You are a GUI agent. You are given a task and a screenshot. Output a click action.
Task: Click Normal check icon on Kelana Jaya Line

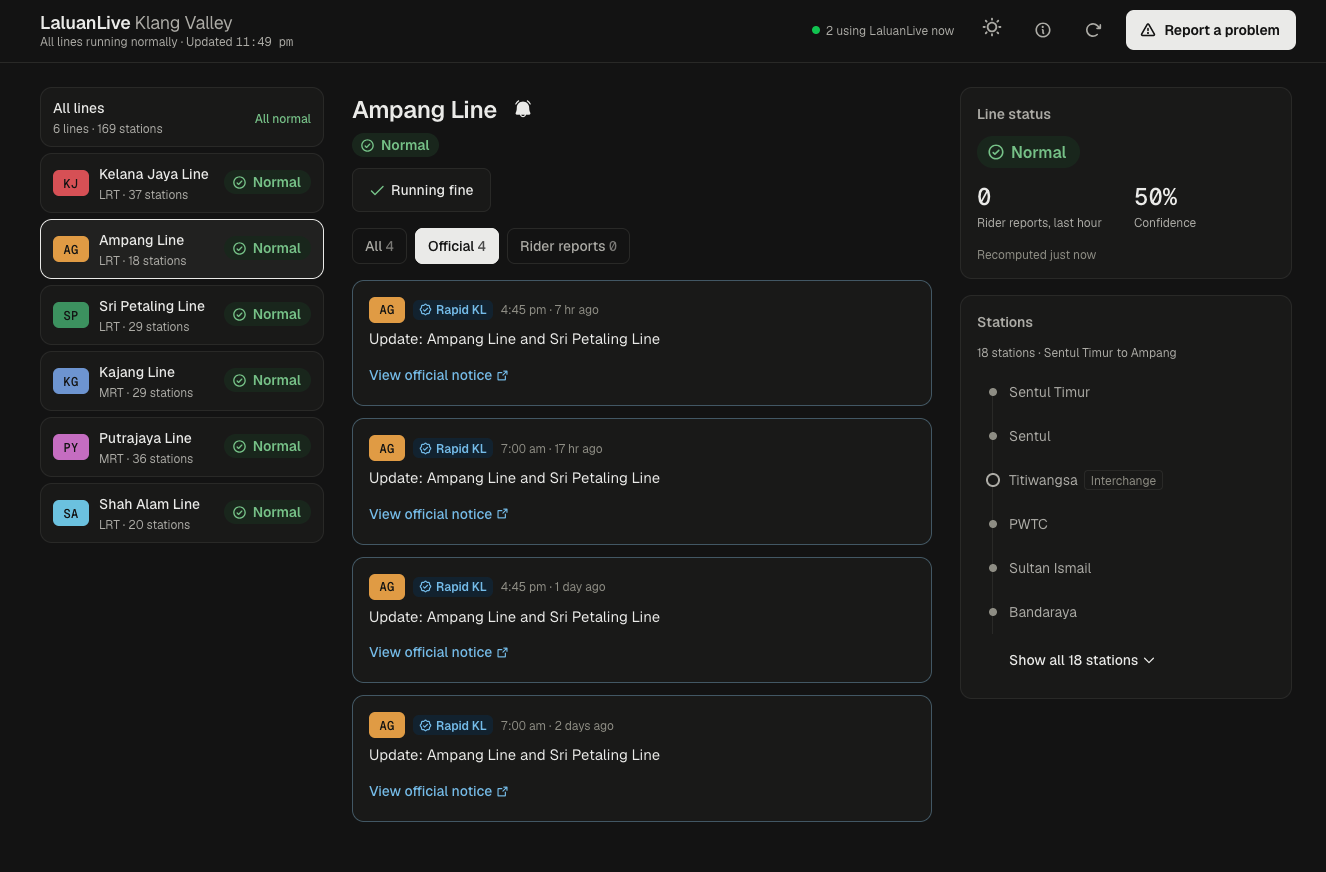(240, 182)
